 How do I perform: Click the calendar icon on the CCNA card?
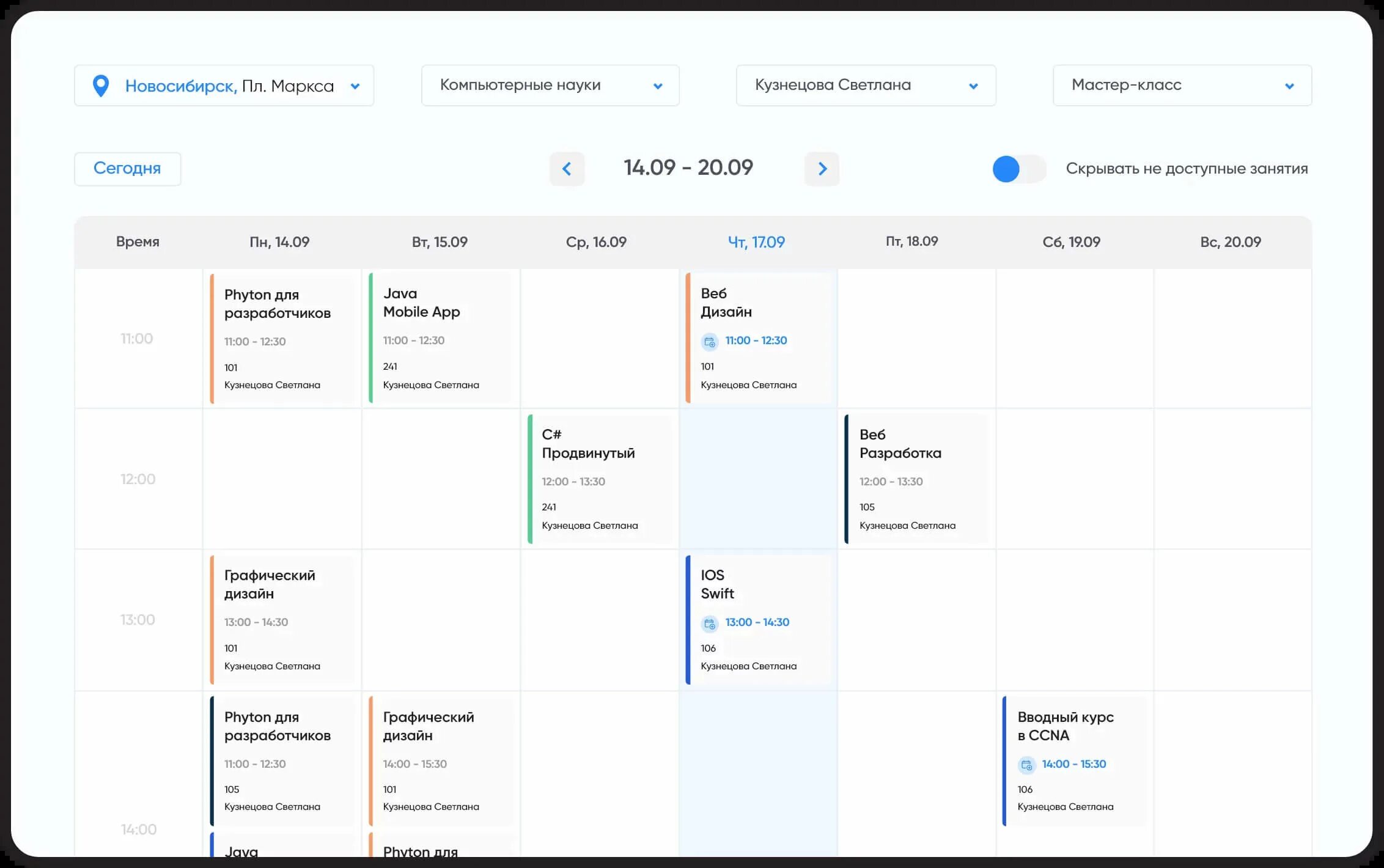coord(1026,765)
